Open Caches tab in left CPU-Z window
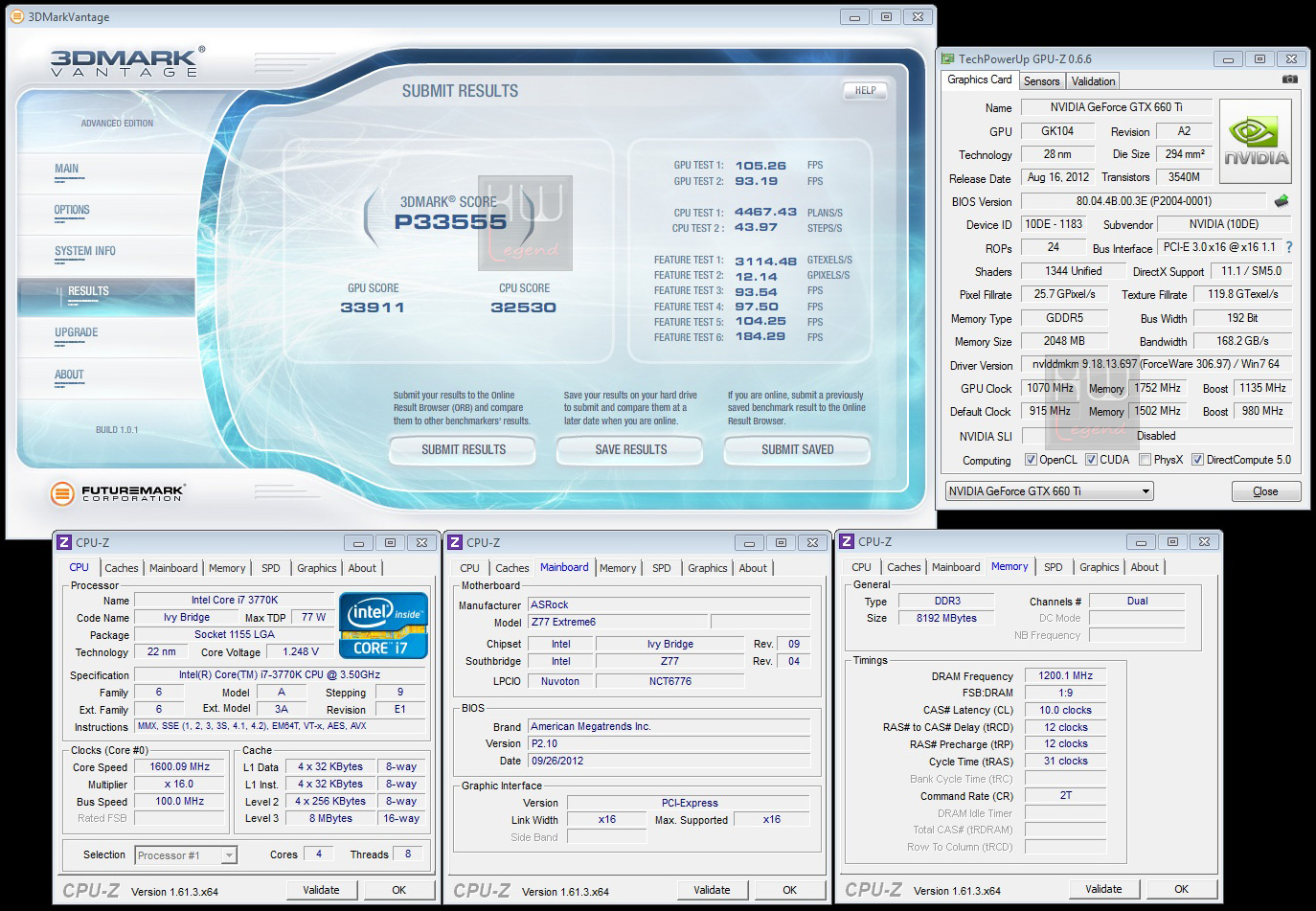 pos(122,568)
